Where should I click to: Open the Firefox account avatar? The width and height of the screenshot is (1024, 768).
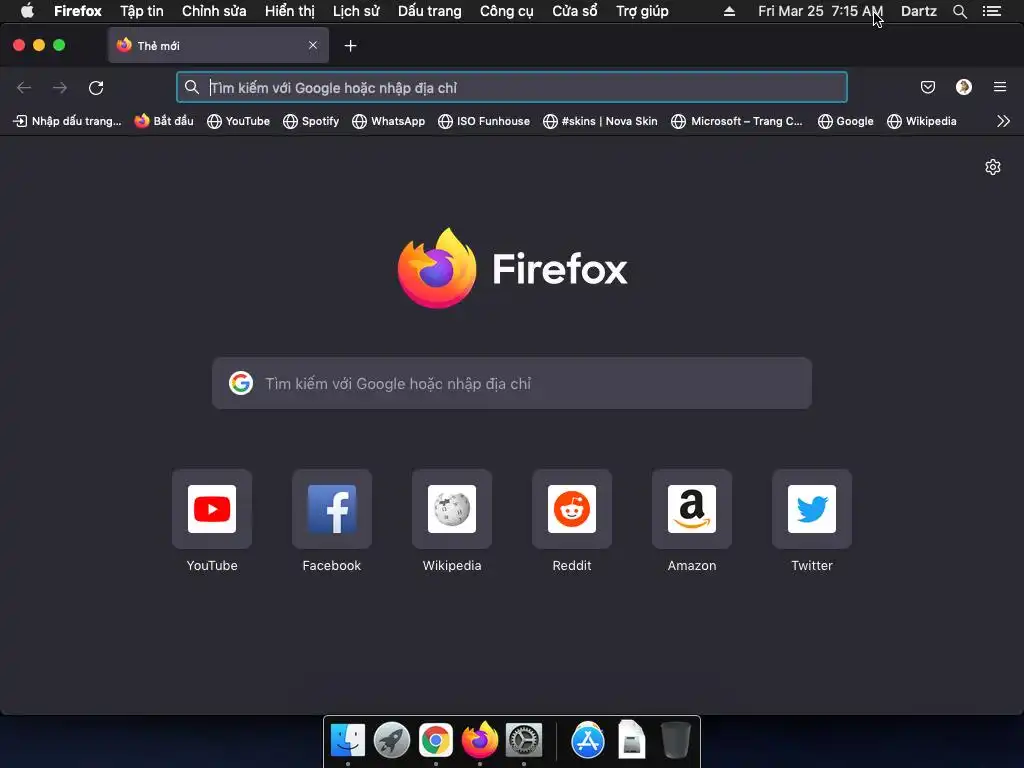963,87
